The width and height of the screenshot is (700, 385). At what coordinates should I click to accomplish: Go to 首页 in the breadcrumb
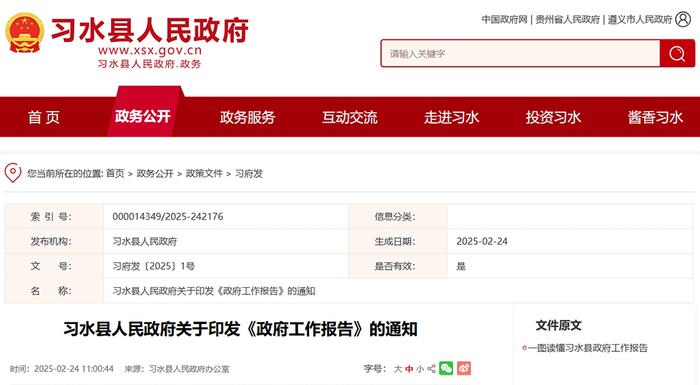[115, 173]
